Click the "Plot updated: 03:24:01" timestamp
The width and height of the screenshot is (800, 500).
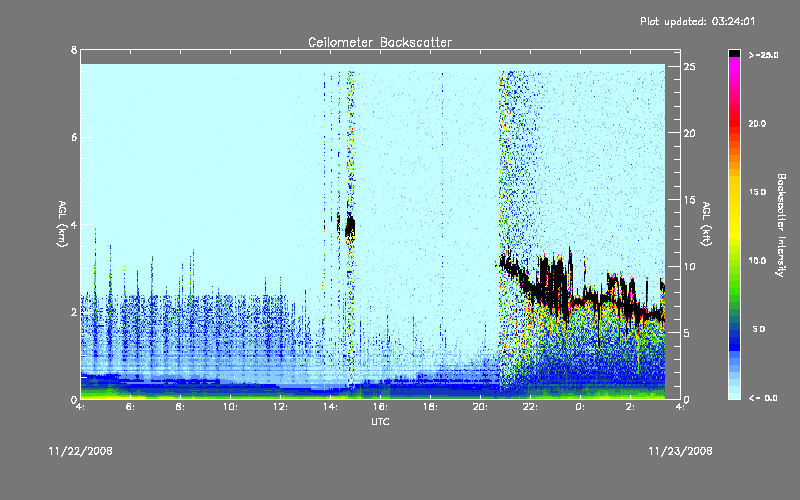[x=697, y=21]
